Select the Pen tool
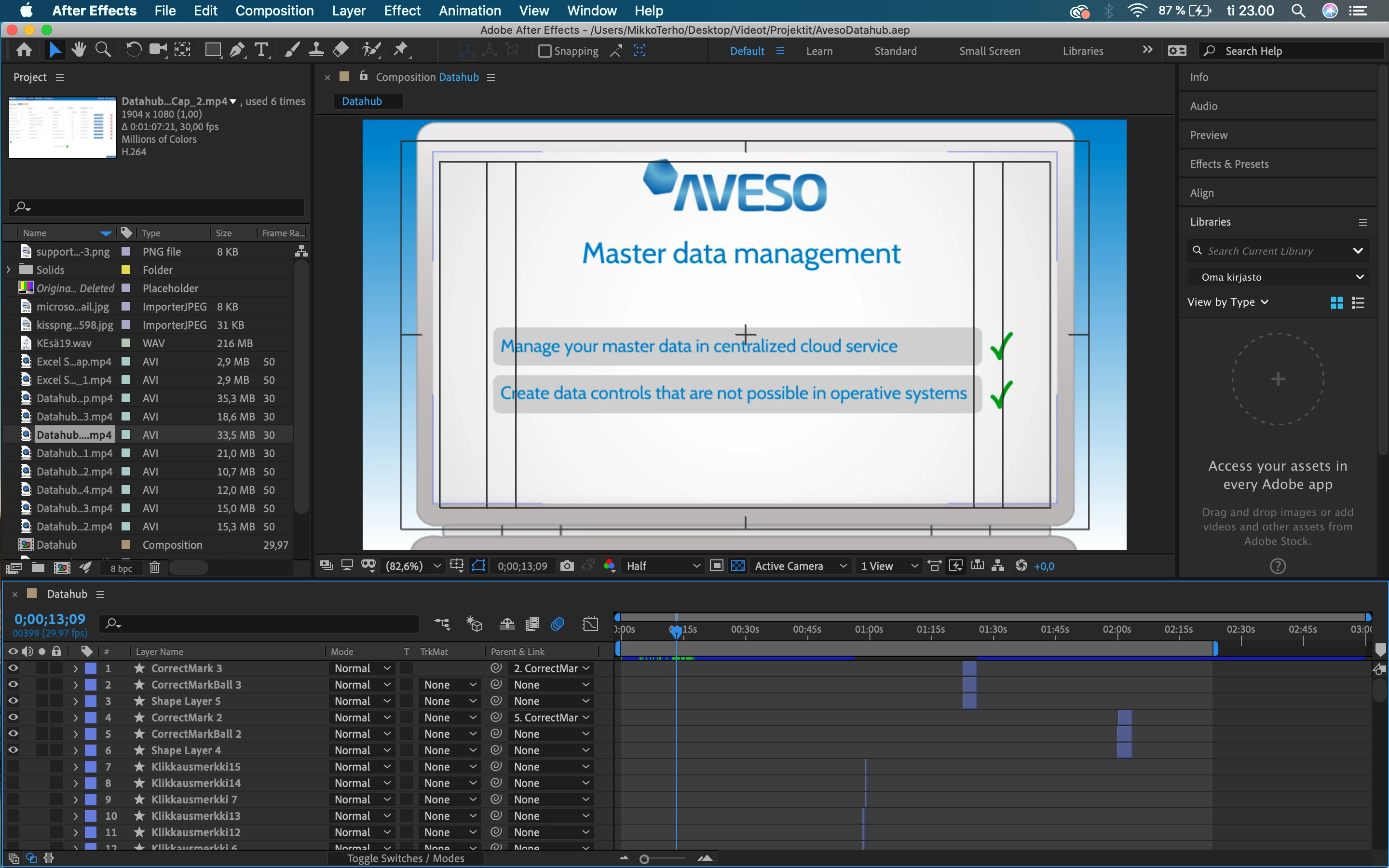Viewport: 1389px width, 868px height. (236, 51)
